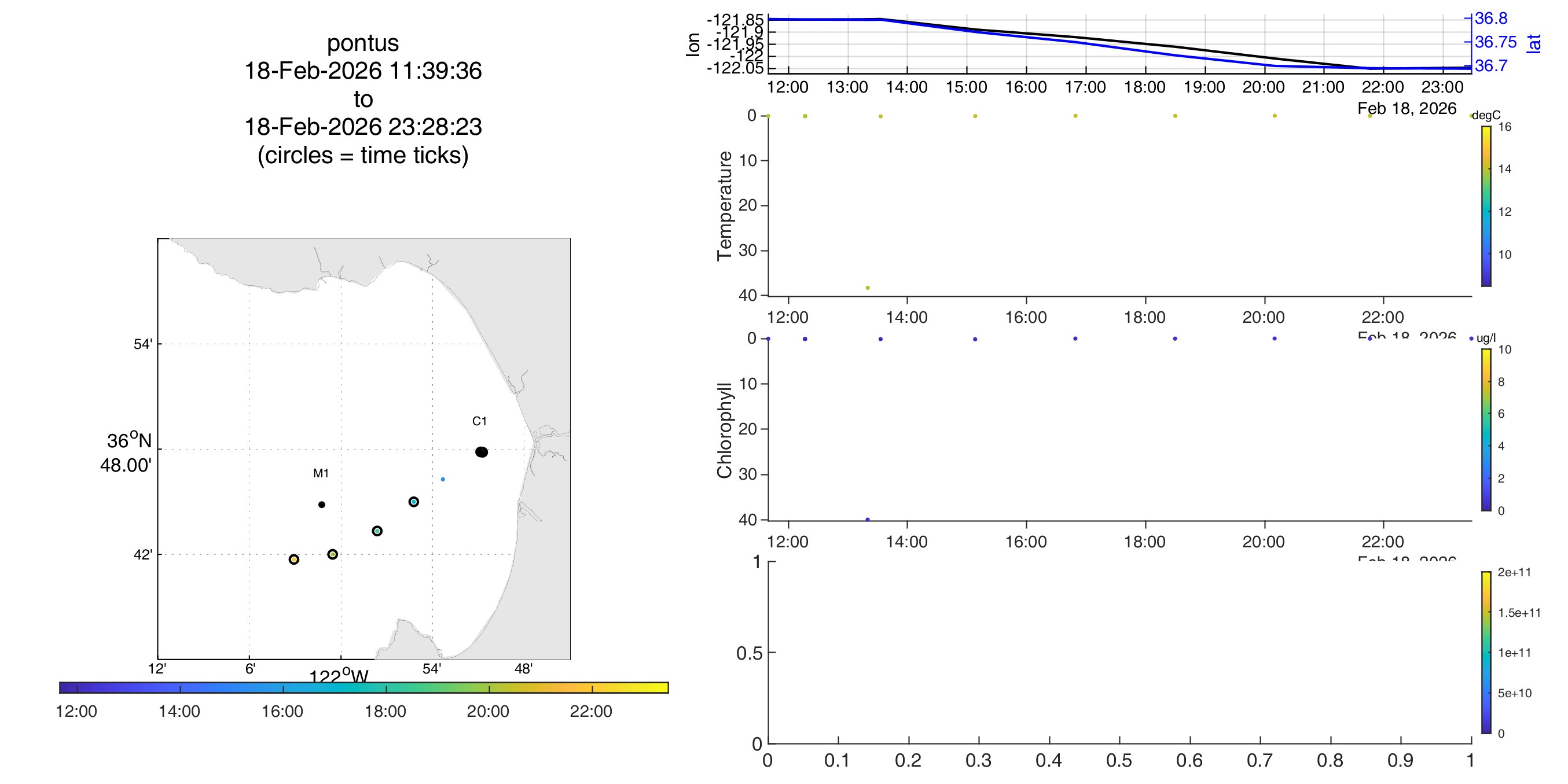
Task: Click the deep temperature point near 40 depth
Action: tap(868, 288)
